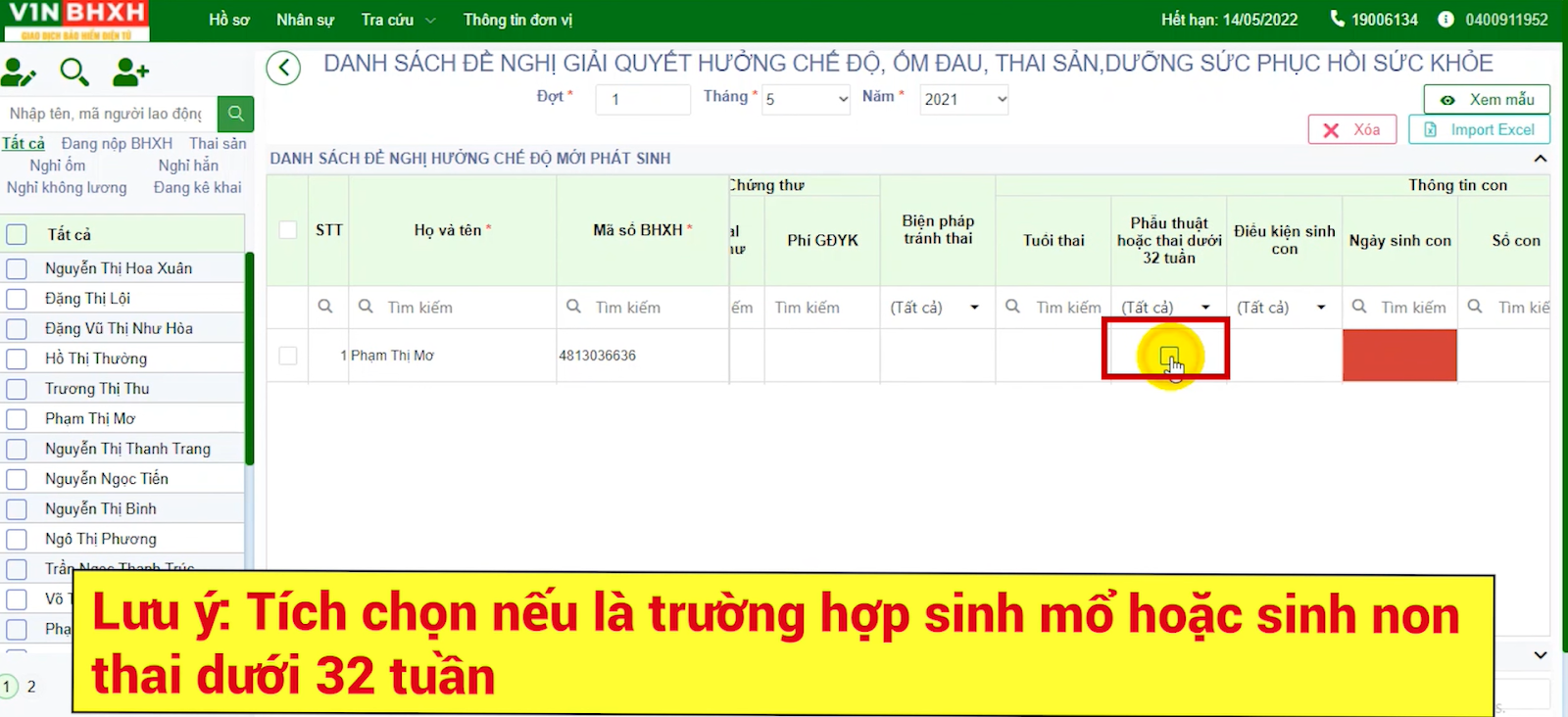Image resolution: width=1568 pixels, height=717 pixels.
Task: Click the Hết hạn: 14/05/2022 text
Action: 1229,20
